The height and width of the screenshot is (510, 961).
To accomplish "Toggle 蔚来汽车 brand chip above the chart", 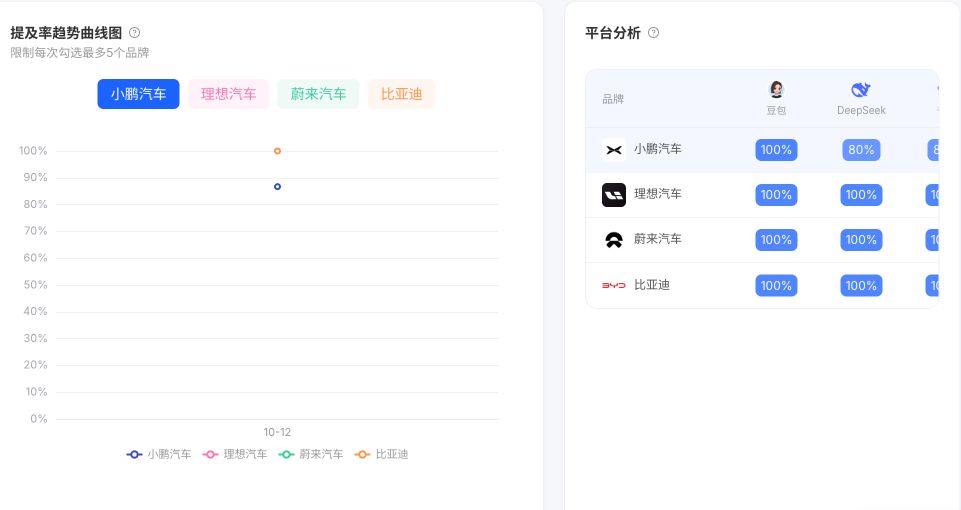I will (x=318, y=94).
